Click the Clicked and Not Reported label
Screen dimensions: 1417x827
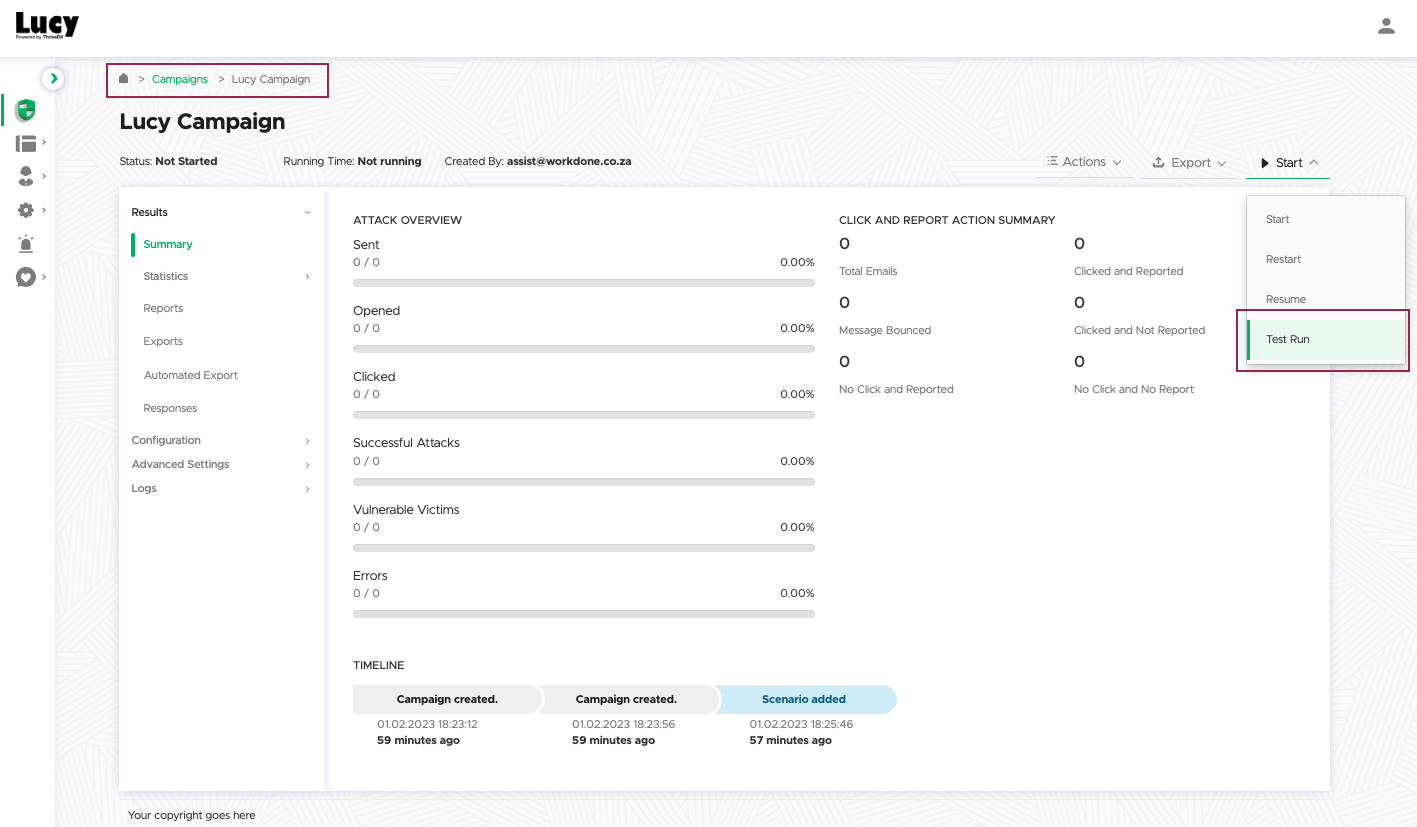(x=1139, y=330)
